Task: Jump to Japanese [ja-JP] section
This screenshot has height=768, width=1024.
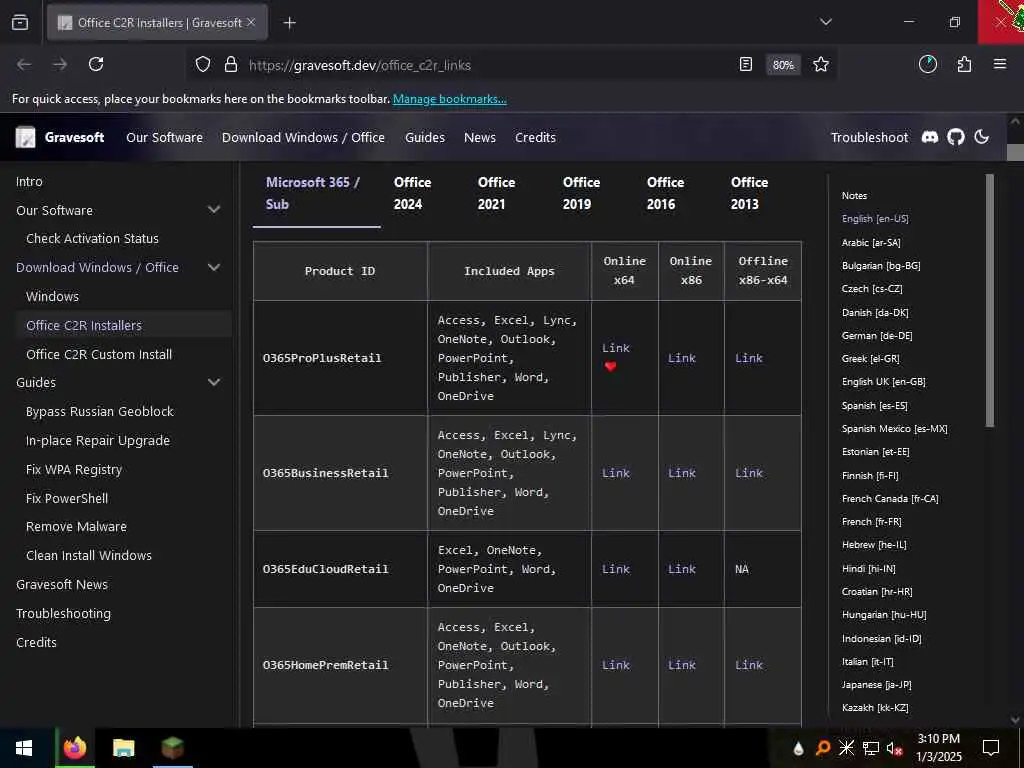Action: click(876, 684)
